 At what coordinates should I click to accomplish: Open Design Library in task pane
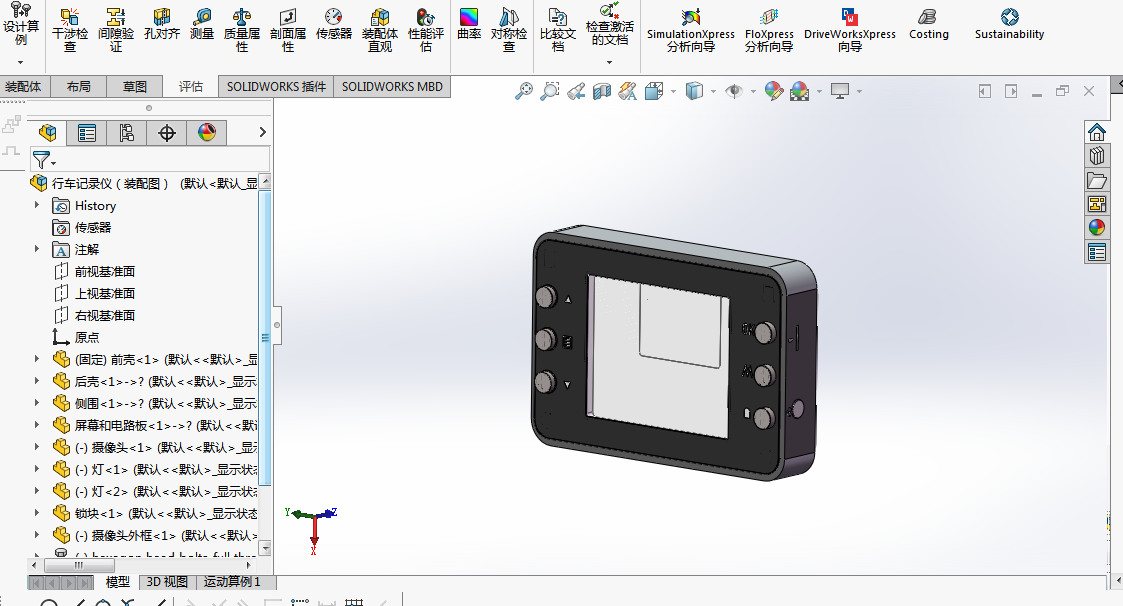click(x=1097, y=155)
